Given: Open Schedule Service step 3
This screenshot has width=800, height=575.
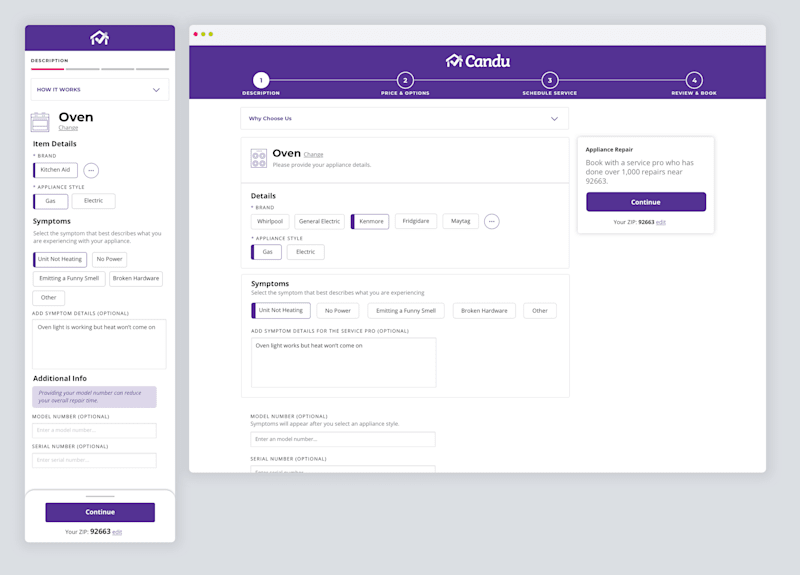Looking at the screenshot, I should (x=549, y=80).
